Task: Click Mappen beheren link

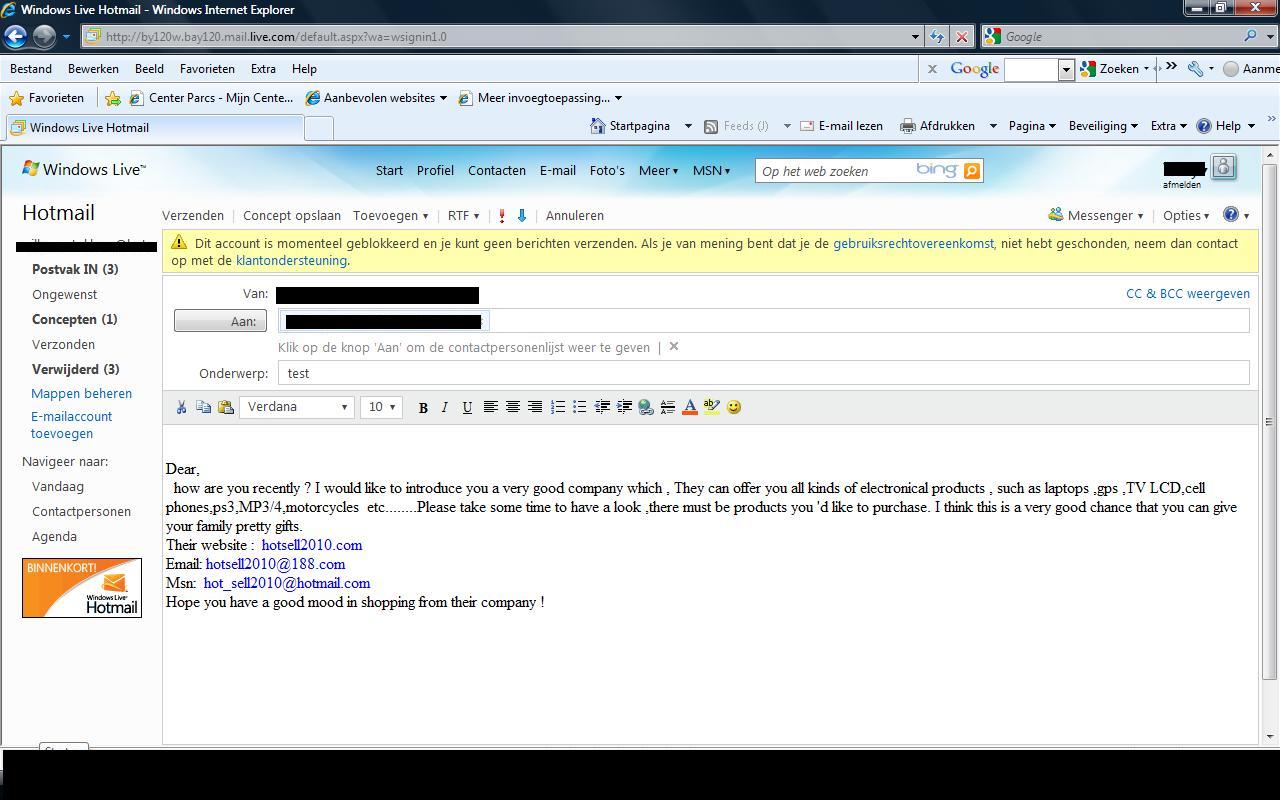Action: pyautogui.click(x=82, y=393)
